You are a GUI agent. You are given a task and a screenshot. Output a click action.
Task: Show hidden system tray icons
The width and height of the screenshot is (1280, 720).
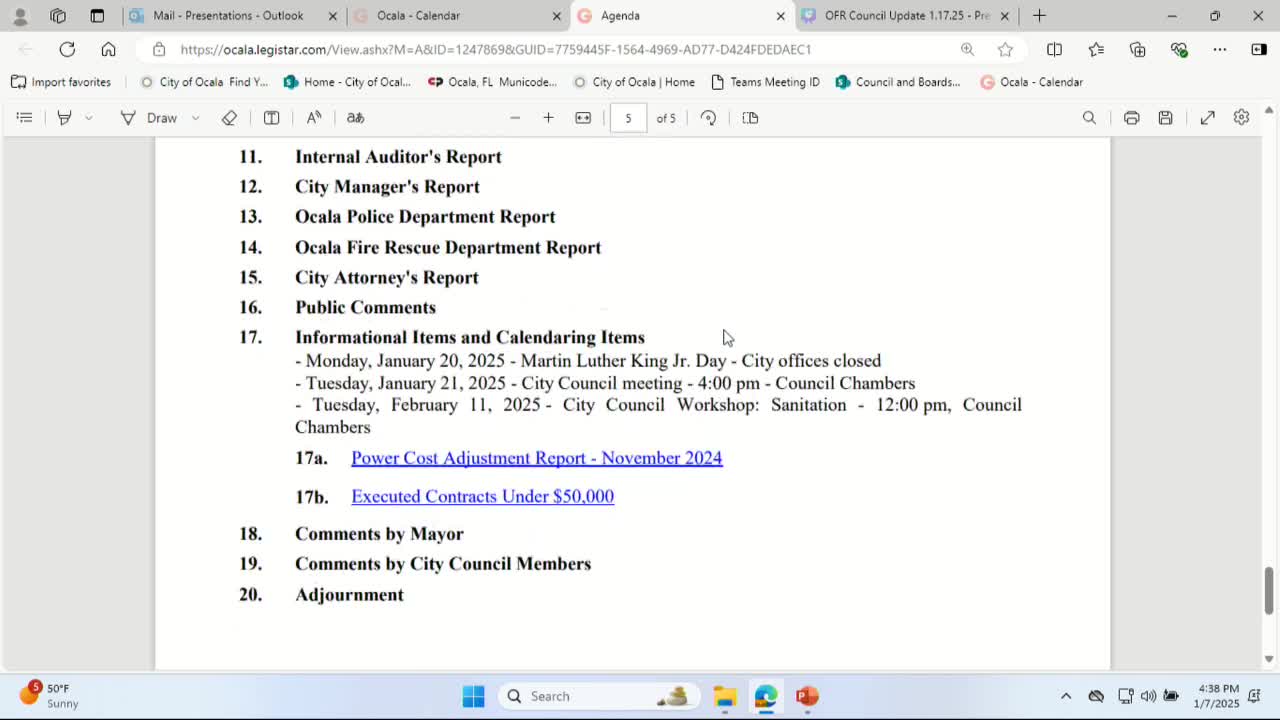tap(1066, 696)
